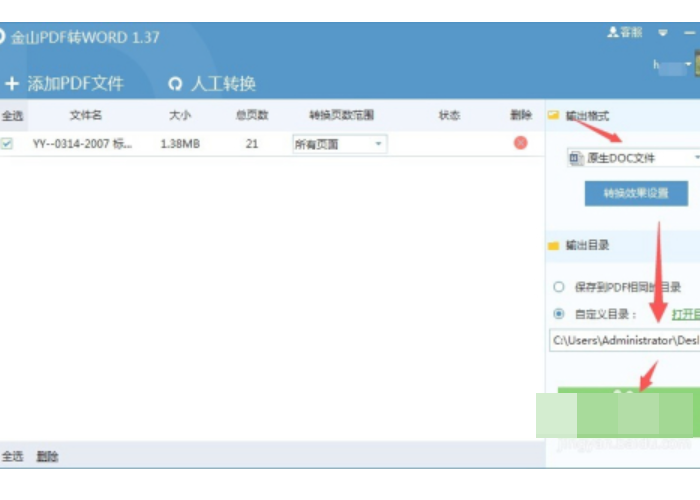This screenshot has height=500, width=700.
Task: Click the 打开目录 link
Action: [686, 314]
